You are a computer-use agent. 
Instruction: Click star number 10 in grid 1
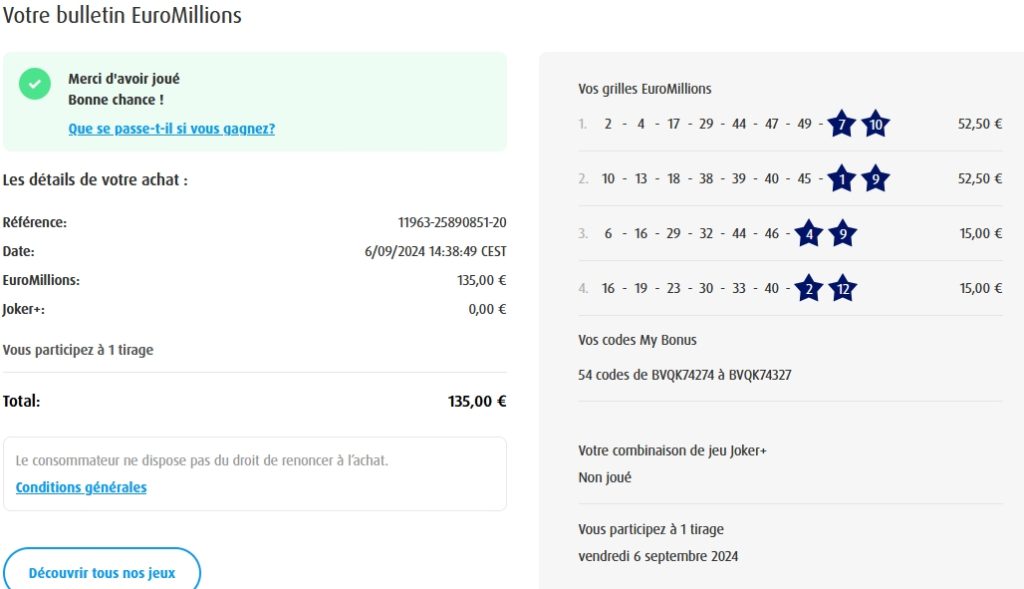[875, 124]
